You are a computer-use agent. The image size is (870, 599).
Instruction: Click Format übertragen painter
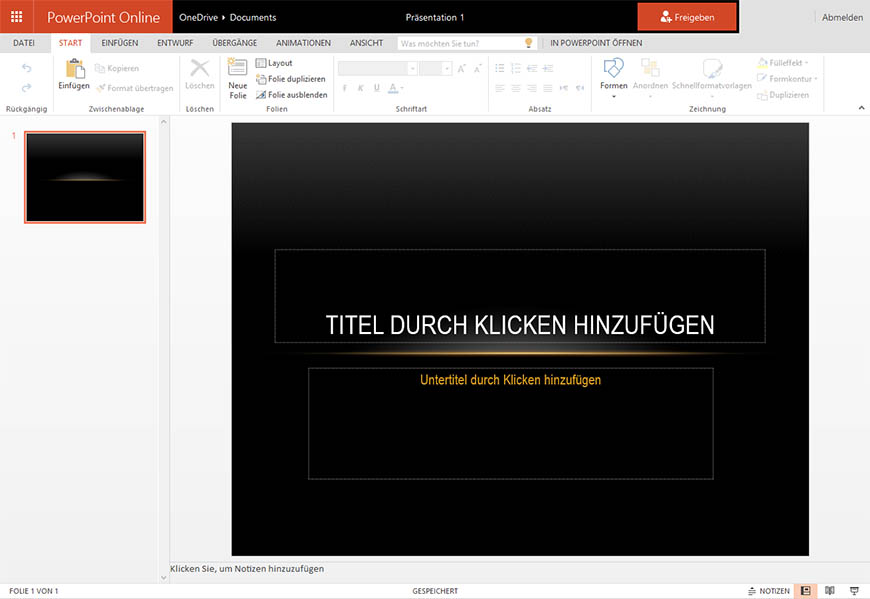click(135, 88)
